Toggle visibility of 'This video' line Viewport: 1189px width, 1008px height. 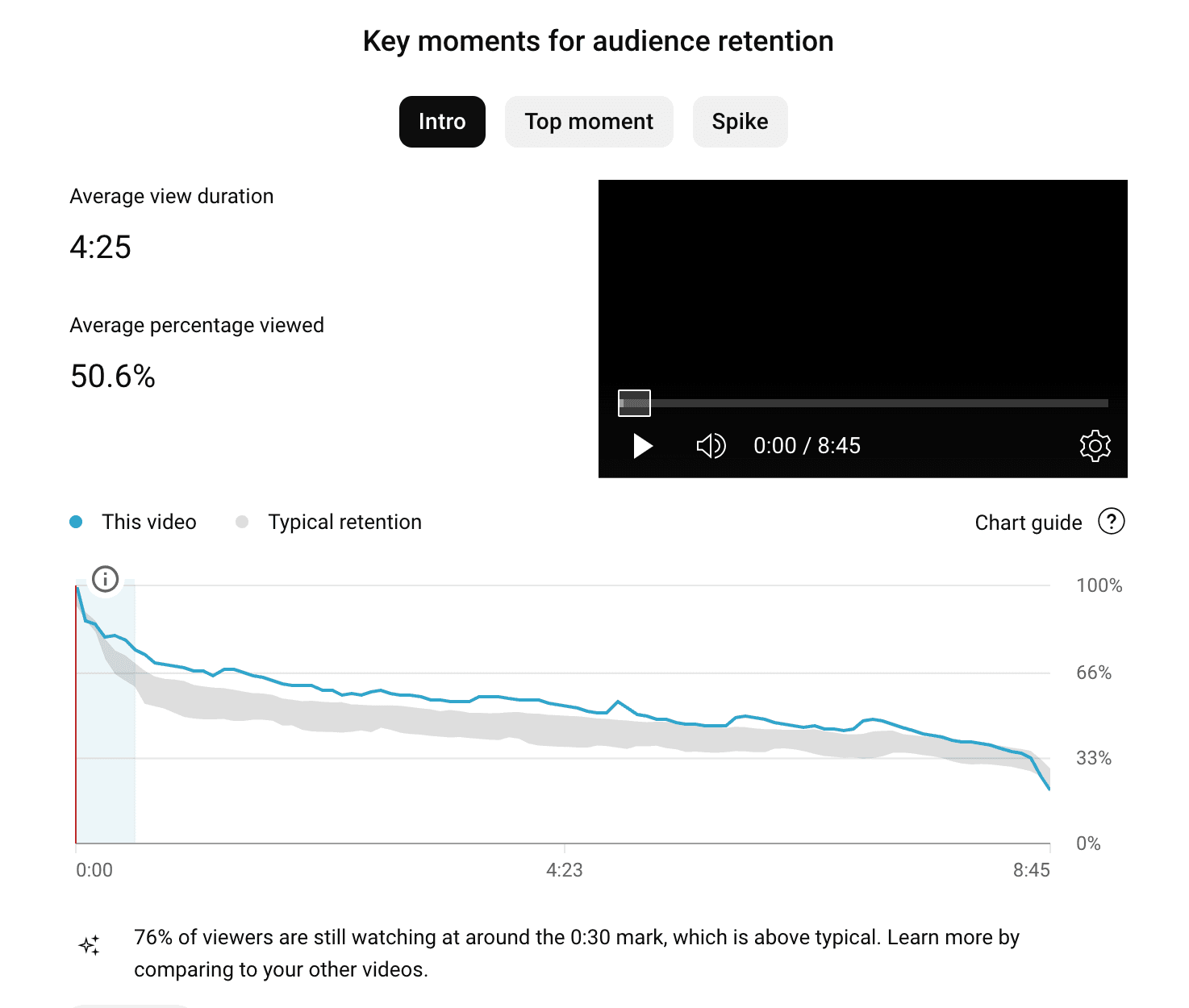[x=148, y=522]
